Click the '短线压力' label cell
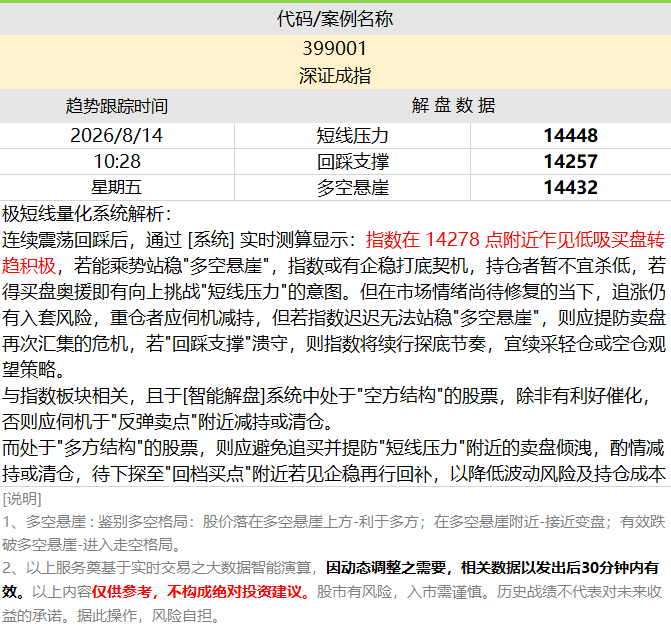Viewport: 671px width, 628px height. 352,136
